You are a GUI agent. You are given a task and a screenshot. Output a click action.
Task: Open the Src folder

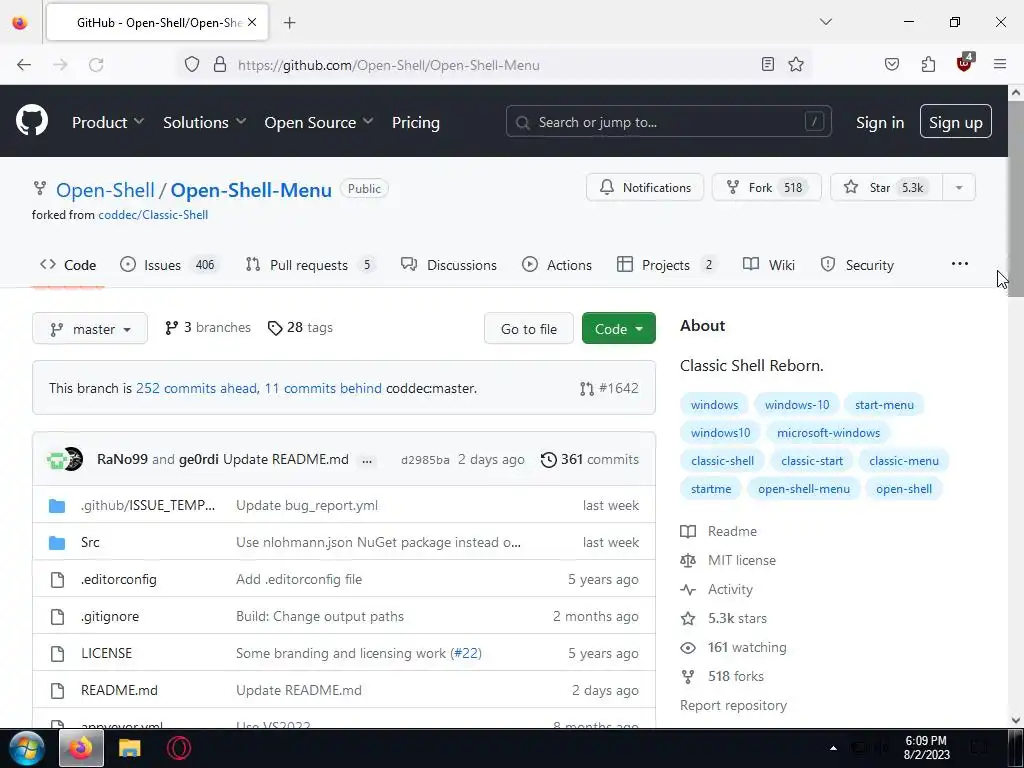pyautogui.click(x=90, y=542)
